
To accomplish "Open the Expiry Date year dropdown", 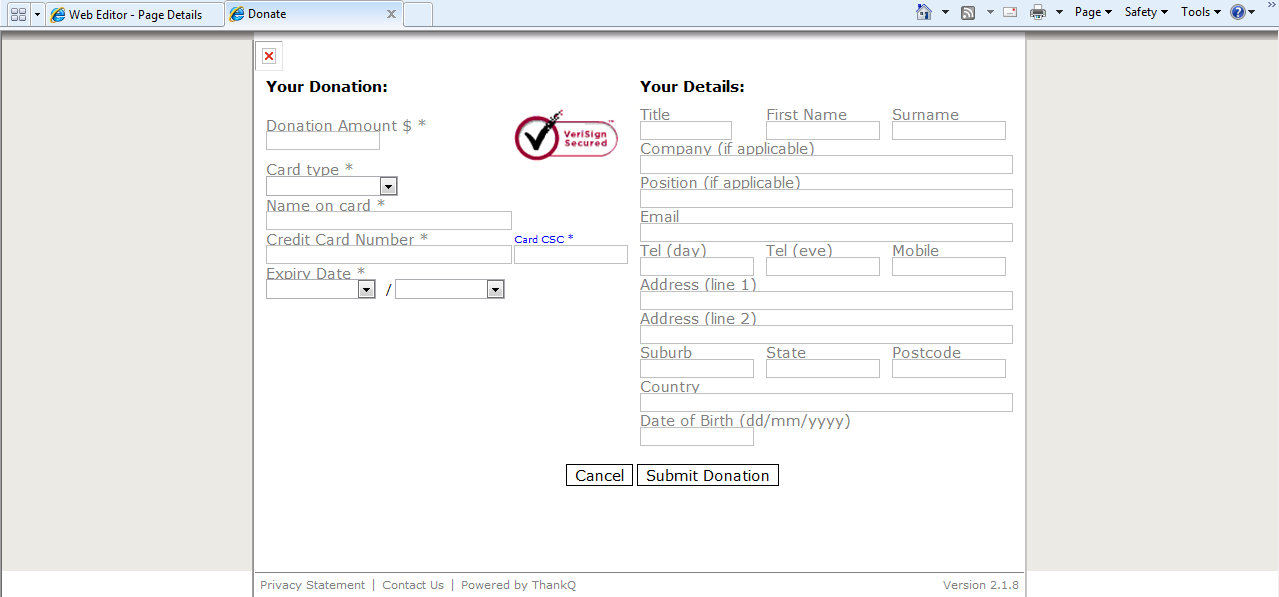I will 494,289.
